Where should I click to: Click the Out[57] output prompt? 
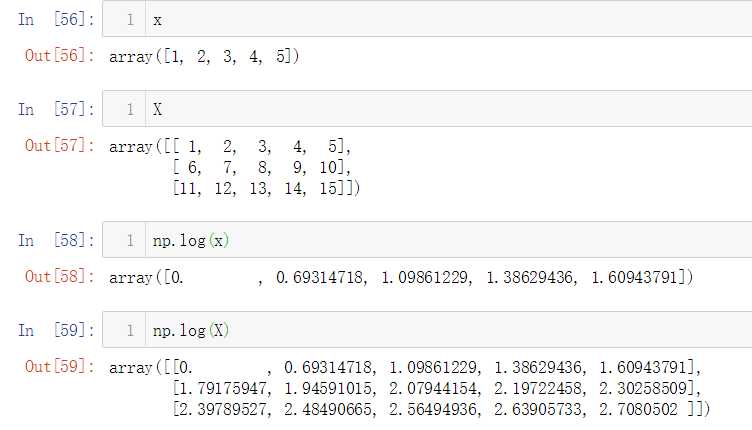[x=60, y=145]
